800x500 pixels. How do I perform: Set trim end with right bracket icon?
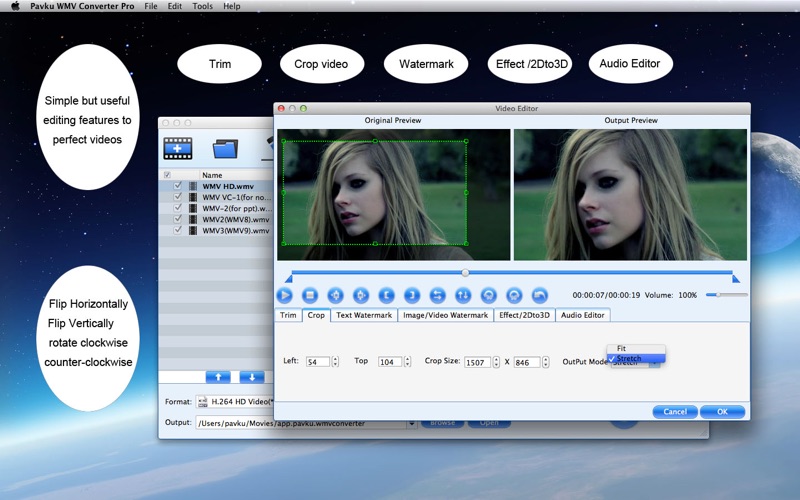412,295
